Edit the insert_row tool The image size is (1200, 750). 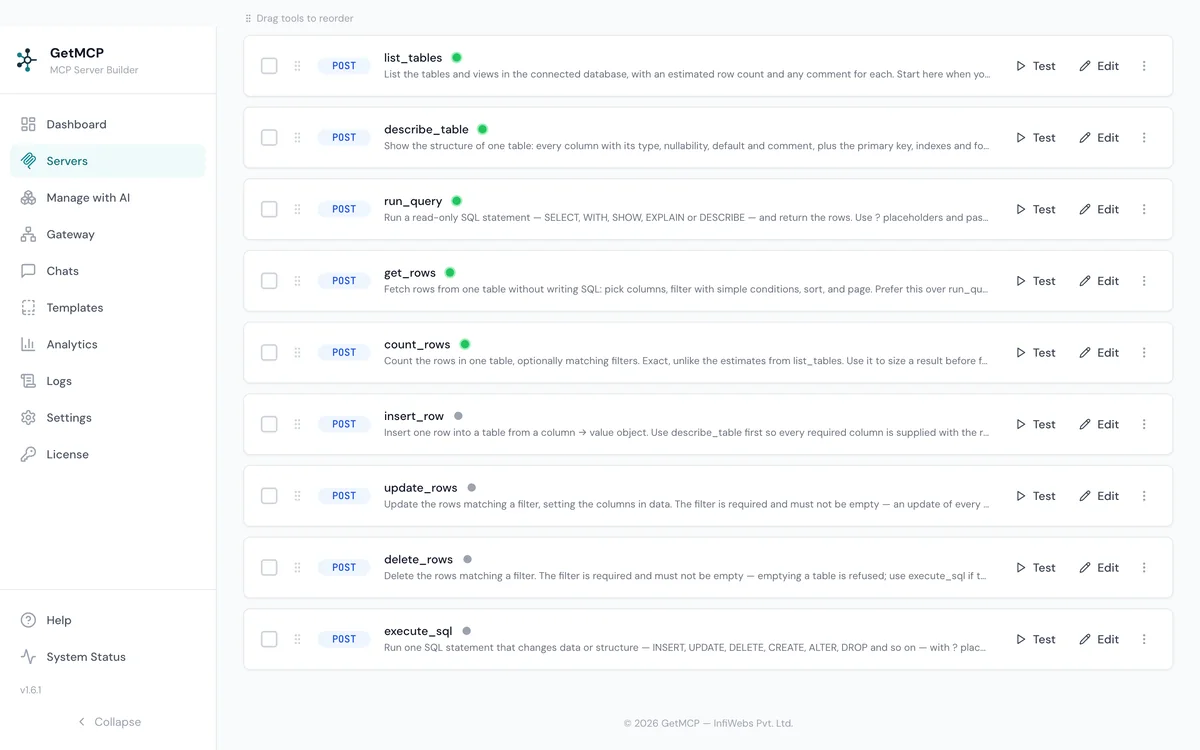click(1099, 424)
